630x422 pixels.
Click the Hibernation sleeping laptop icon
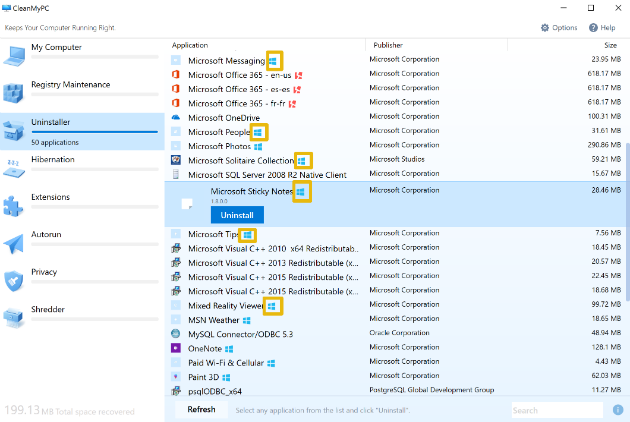(x=14, y=168)
